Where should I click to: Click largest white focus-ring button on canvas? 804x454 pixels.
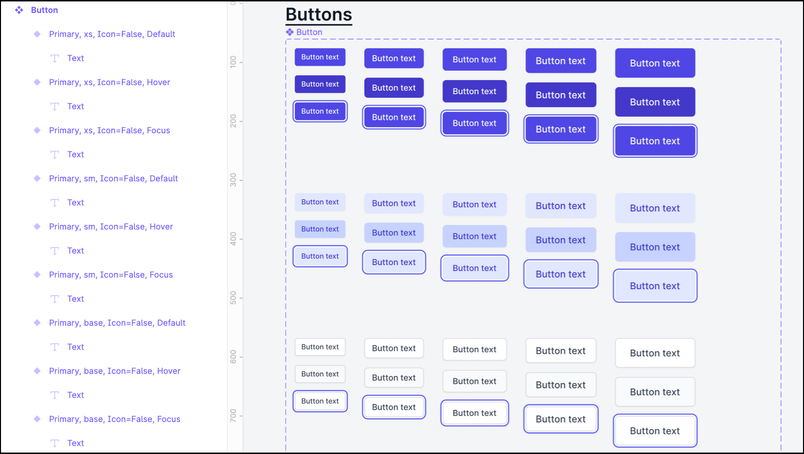tap(655, 431)
